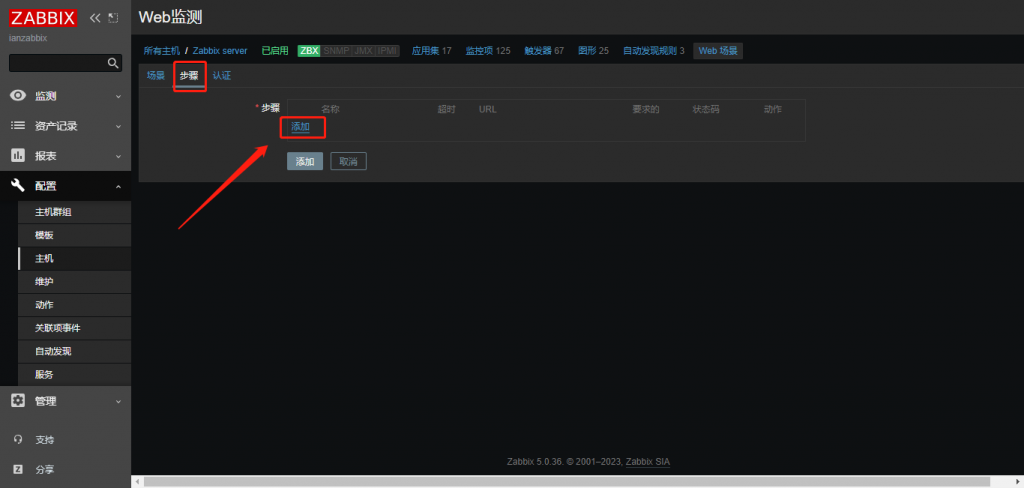This screenshot has height=488, width=1024.
Task: Click the filled 添加 submit button
Action: coord(305,161)
